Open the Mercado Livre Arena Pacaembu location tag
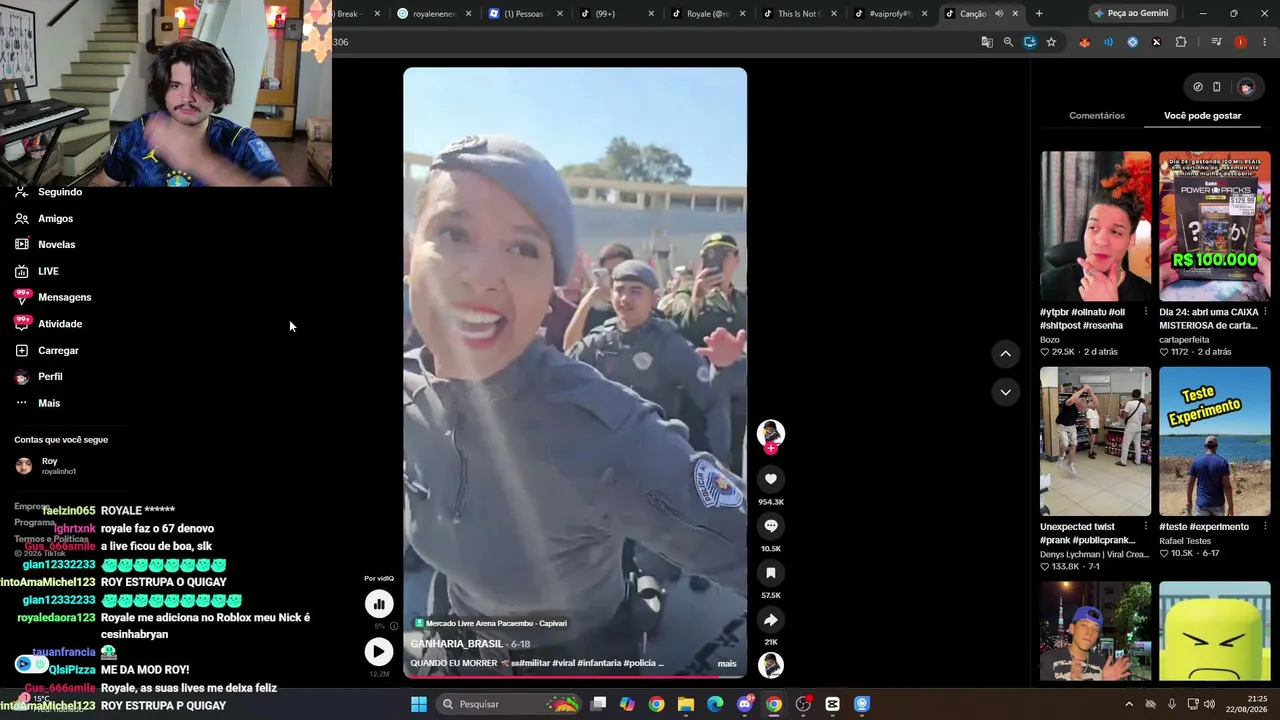 (490, 623)
